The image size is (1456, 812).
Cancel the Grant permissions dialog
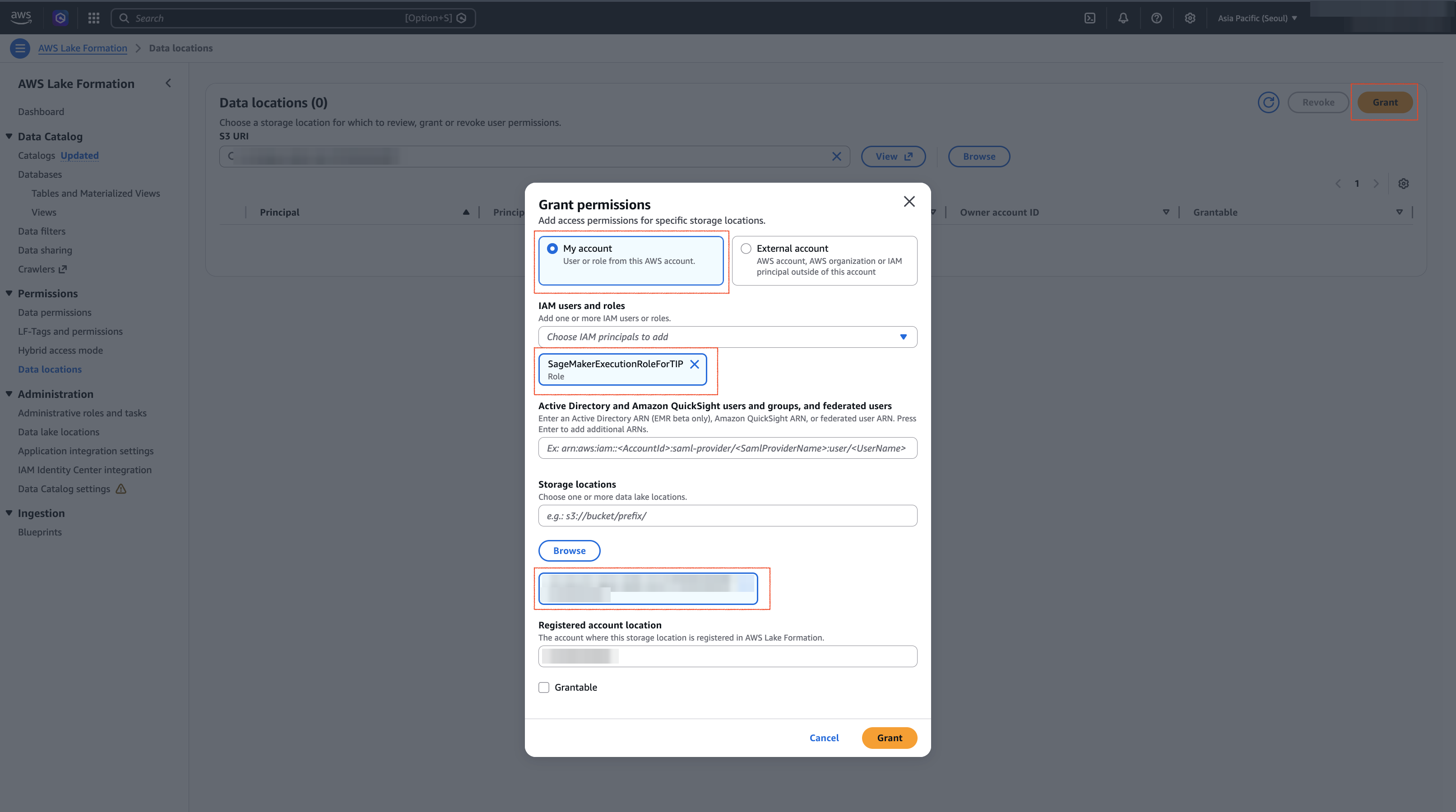coord(824,738)
